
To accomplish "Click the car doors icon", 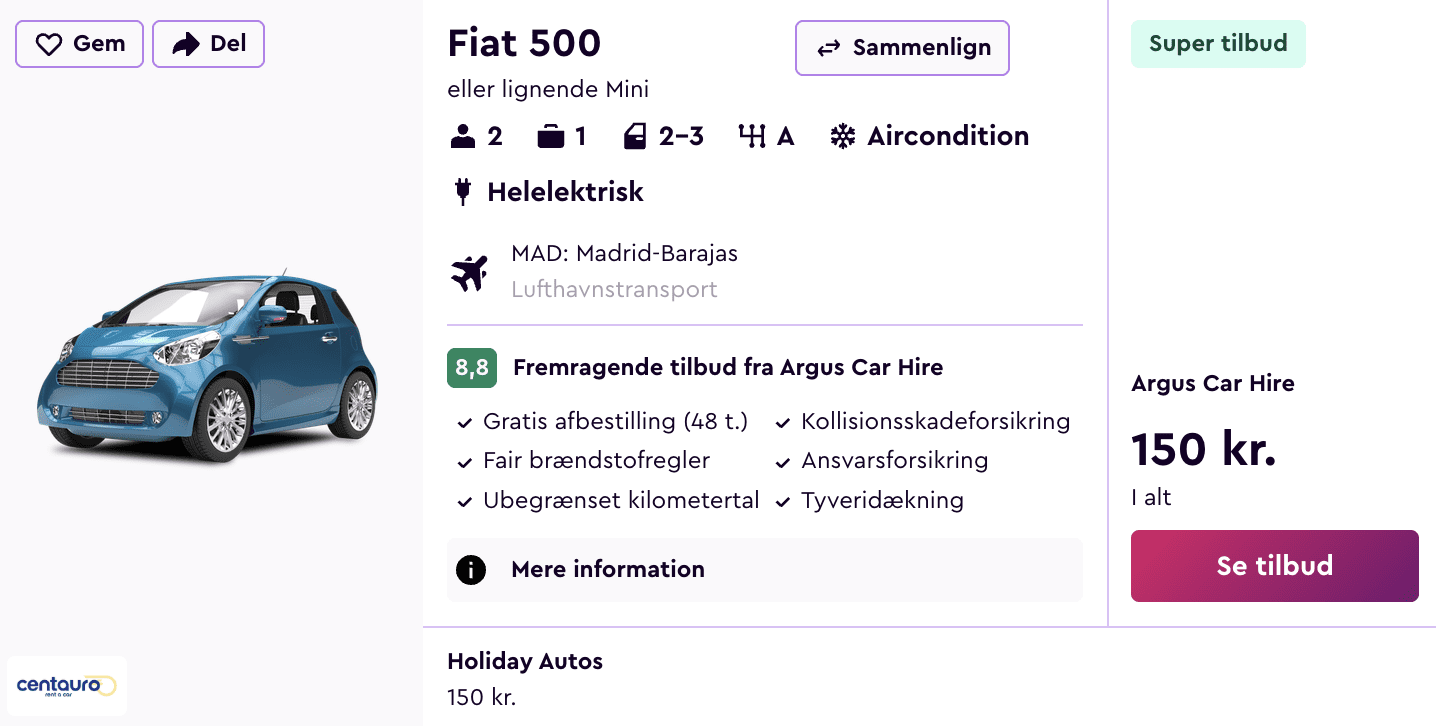I will 635,136.
